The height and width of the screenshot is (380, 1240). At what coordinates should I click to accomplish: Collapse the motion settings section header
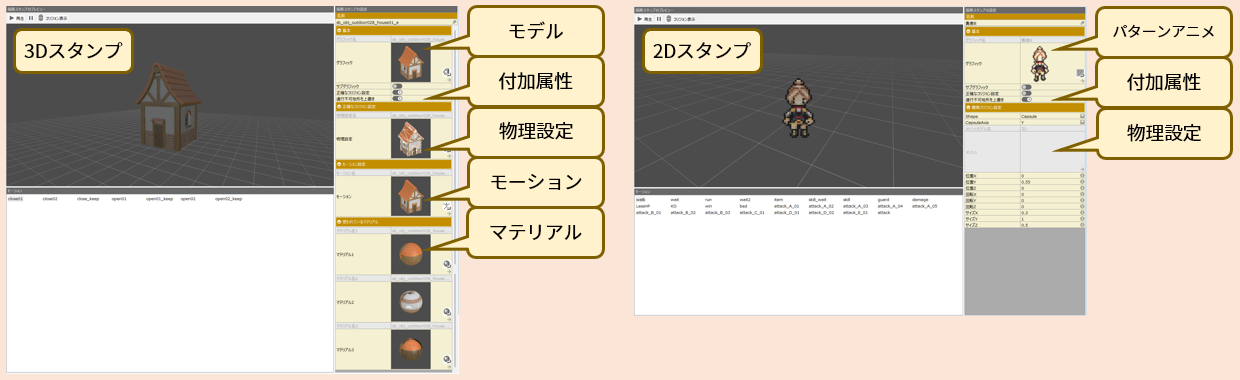click(395, 164)
